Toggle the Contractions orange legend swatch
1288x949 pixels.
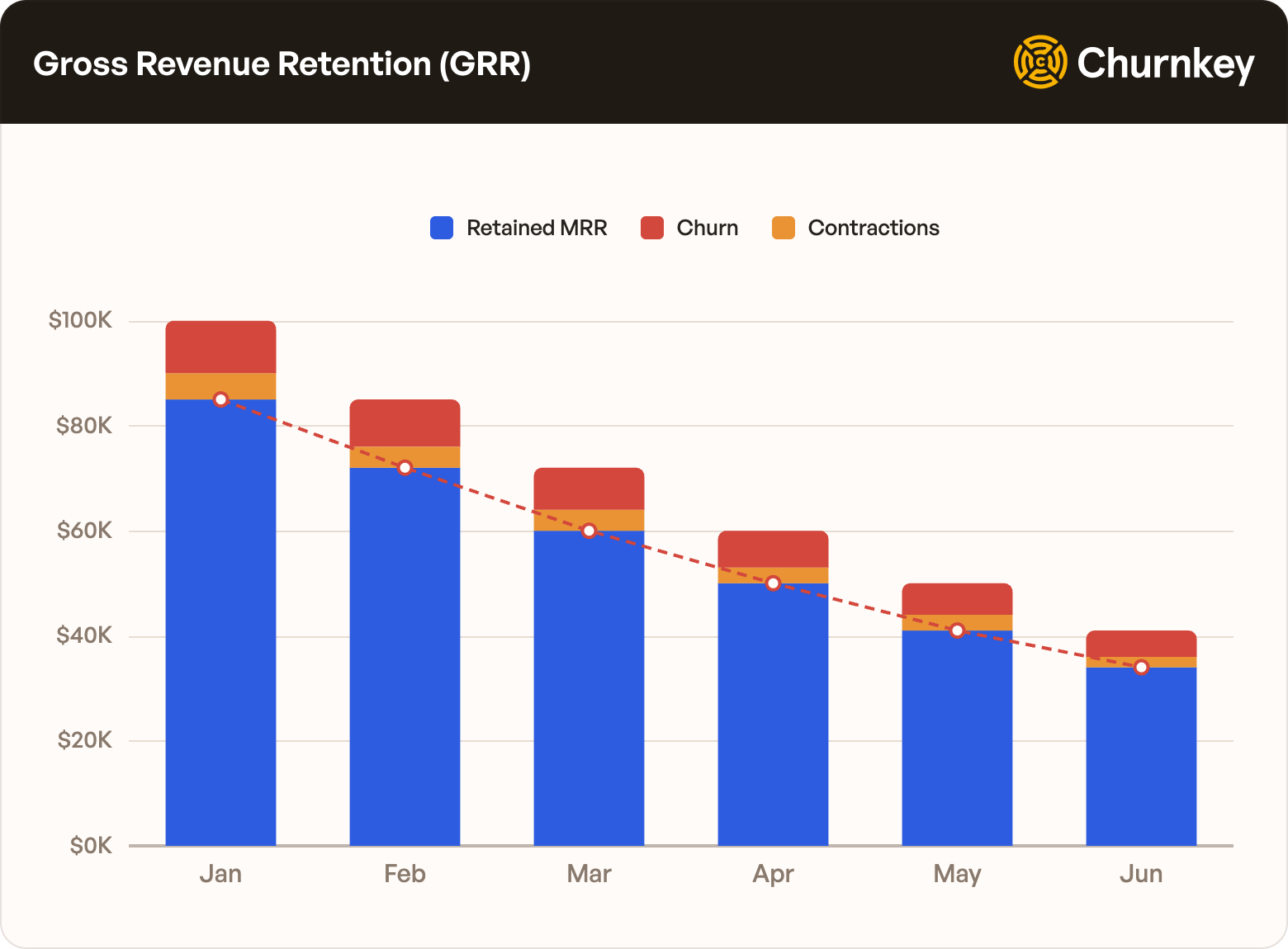[x=784, y=228]
